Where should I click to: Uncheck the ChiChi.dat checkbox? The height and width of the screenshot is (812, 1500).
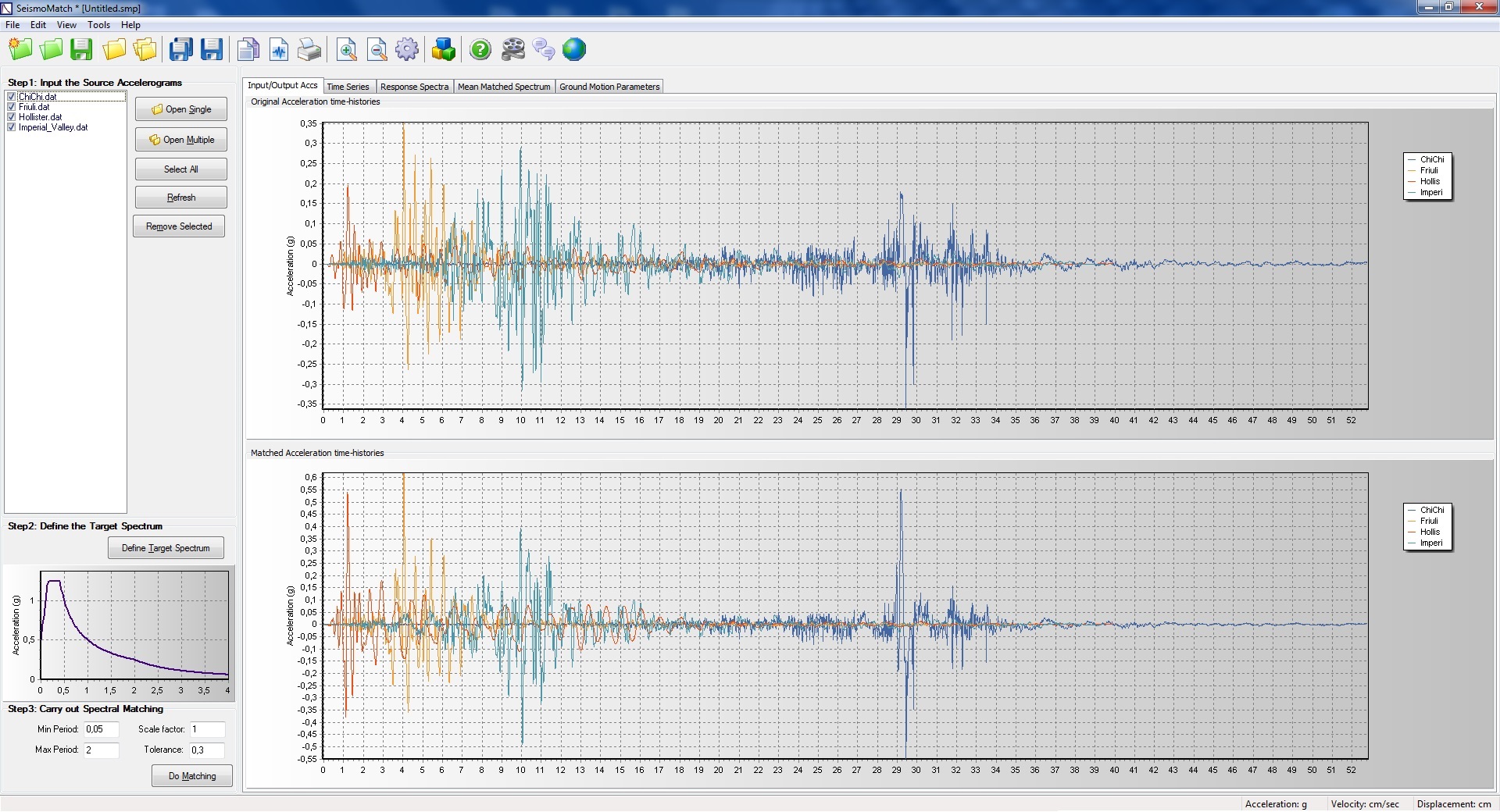point(12,97)
